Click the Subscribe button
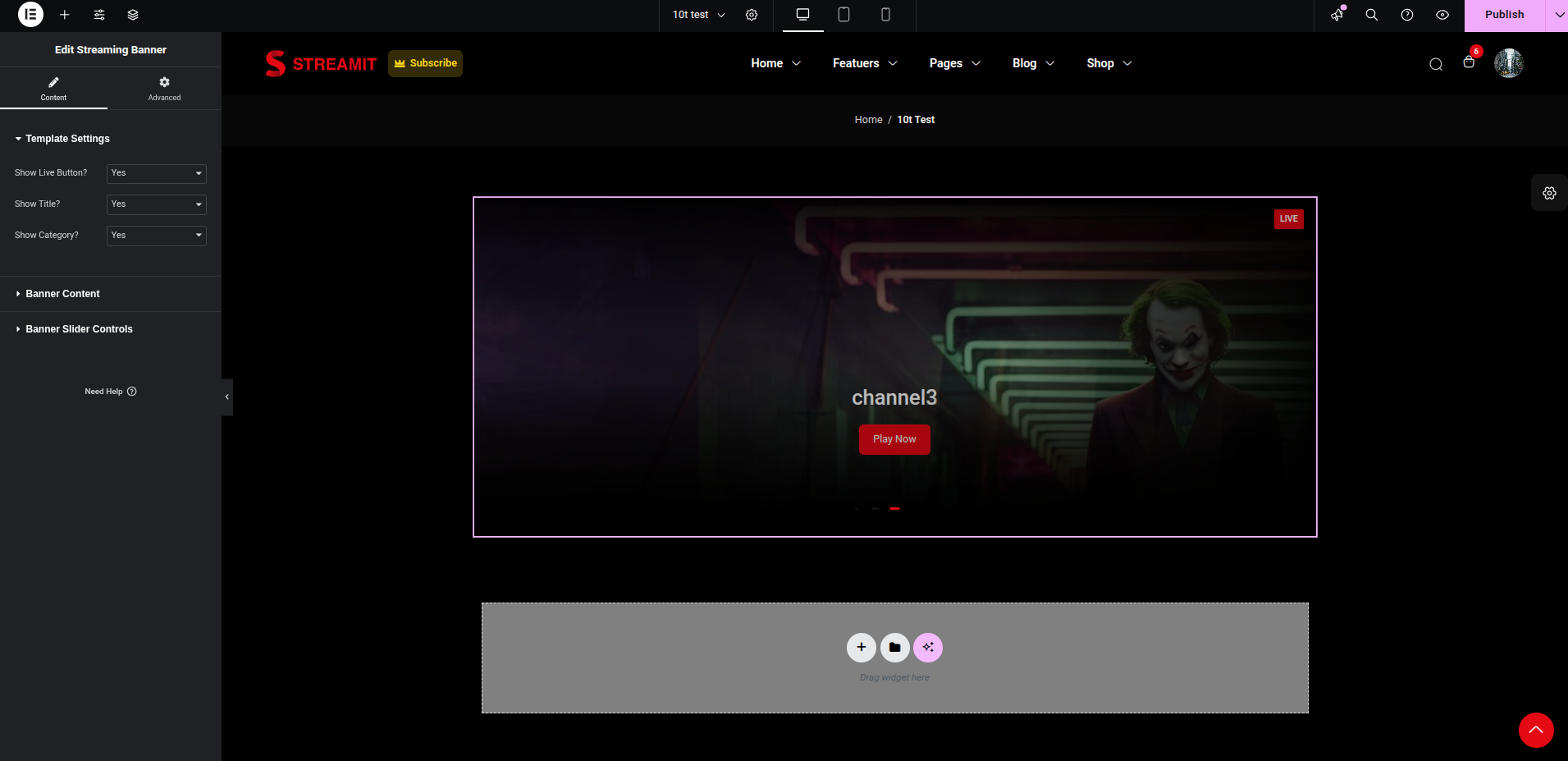 pyautogui.click(x=425, y=63)
